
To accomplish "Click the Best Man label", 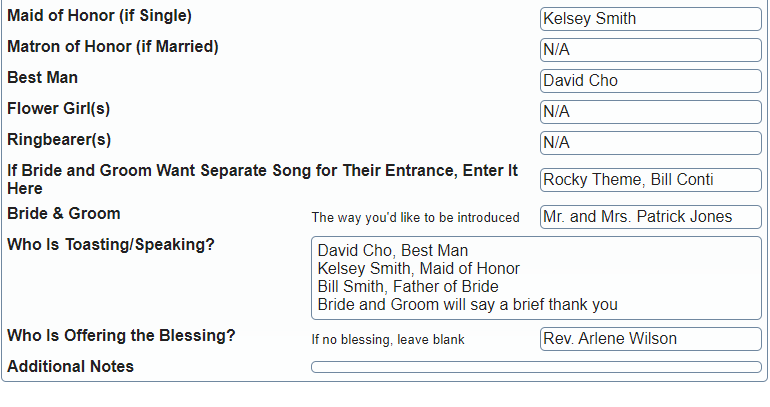I will pos(42,78).
